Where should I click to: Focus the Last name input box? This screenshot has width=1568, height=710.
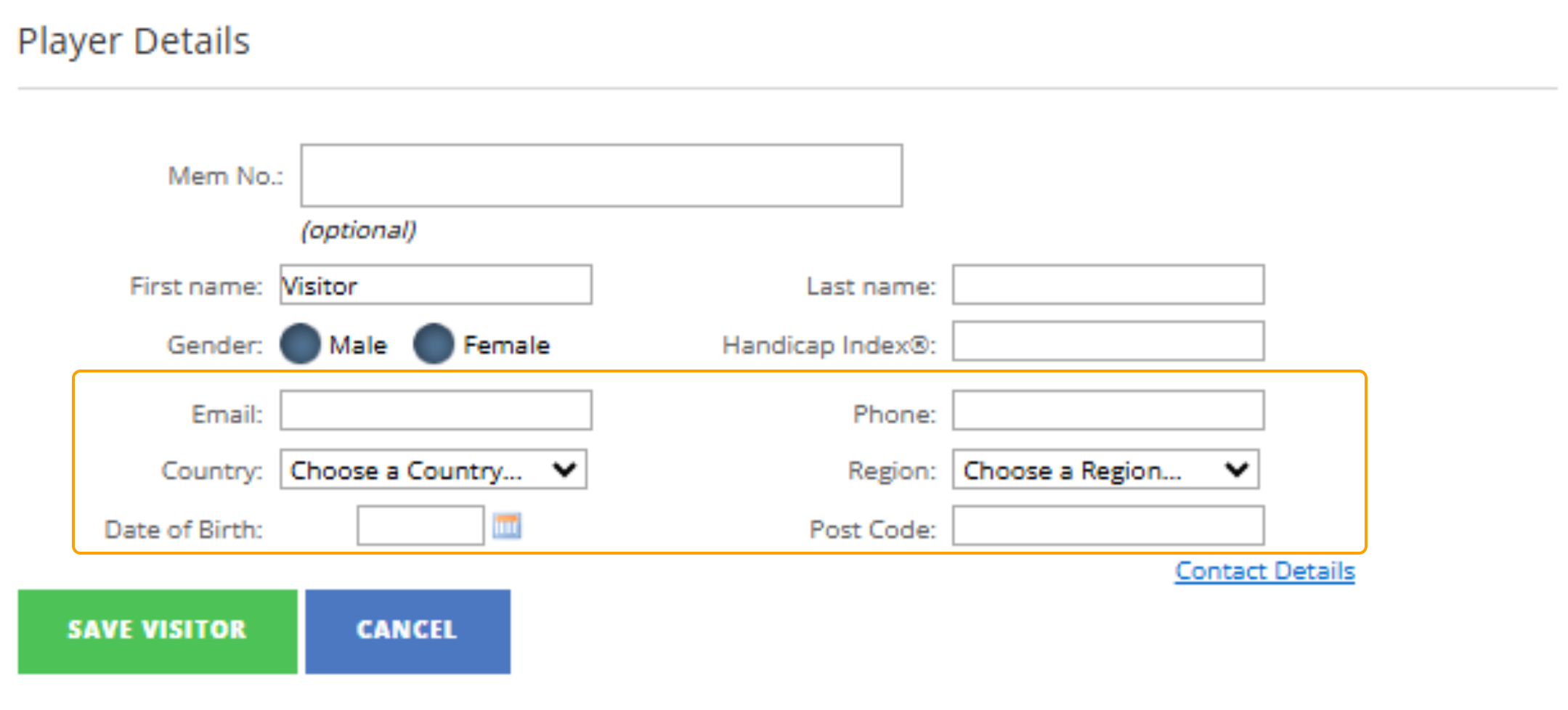[x=1108, y=285]
